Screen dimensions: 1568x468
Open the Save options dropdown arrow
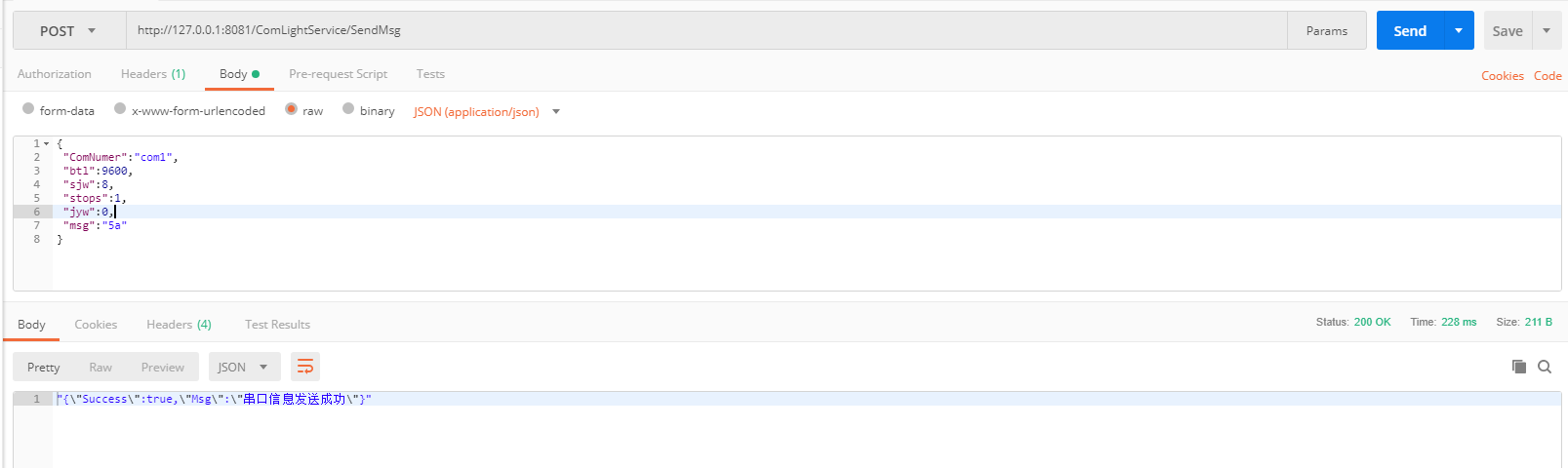(1547, 31)
